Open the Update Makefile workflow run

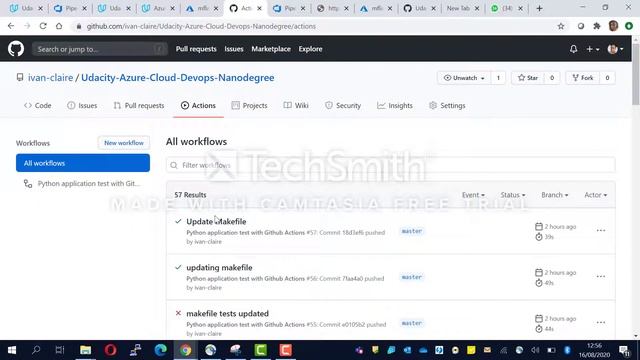(x=216, y=221)
